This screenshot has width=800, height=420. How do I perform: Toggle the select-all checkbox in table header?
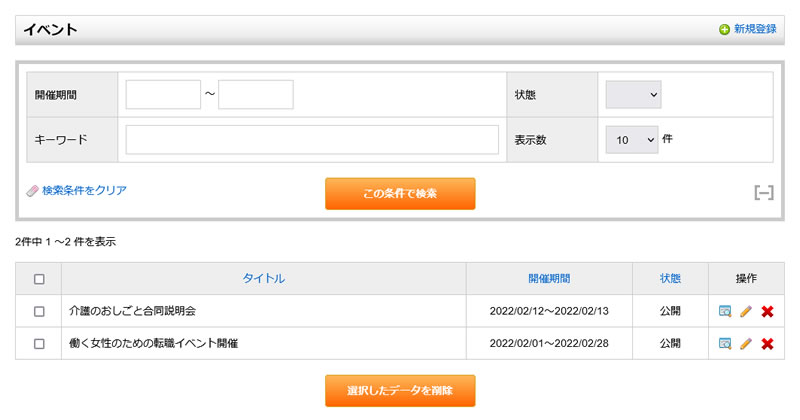pos(39,279)
